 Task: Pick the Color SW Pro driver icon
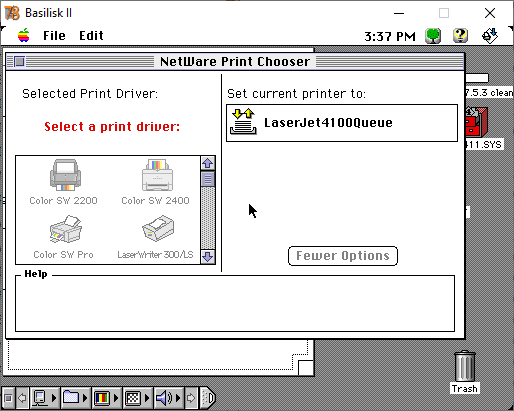65,229
